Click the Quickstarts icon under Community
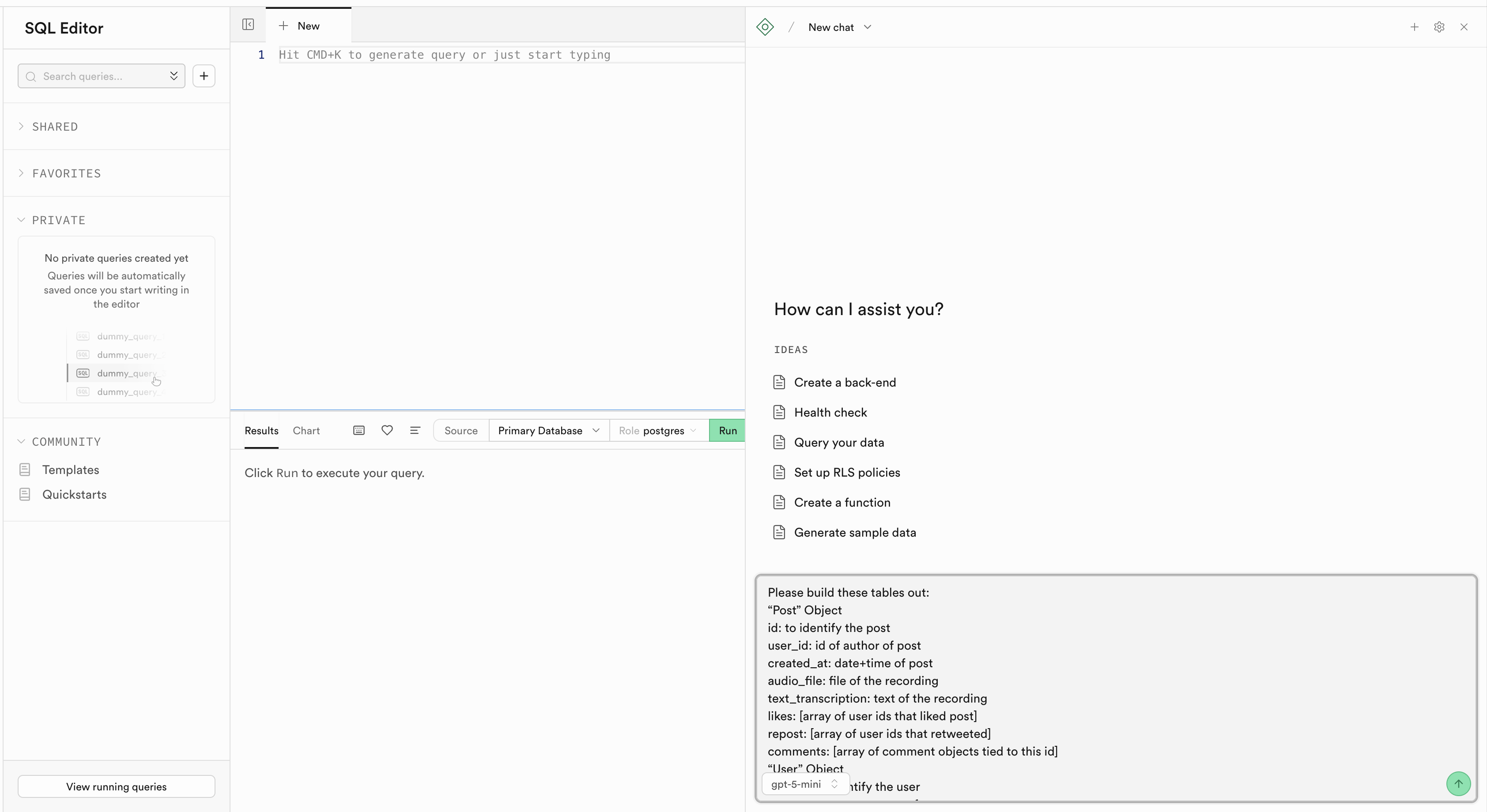 tap(26, 495)
